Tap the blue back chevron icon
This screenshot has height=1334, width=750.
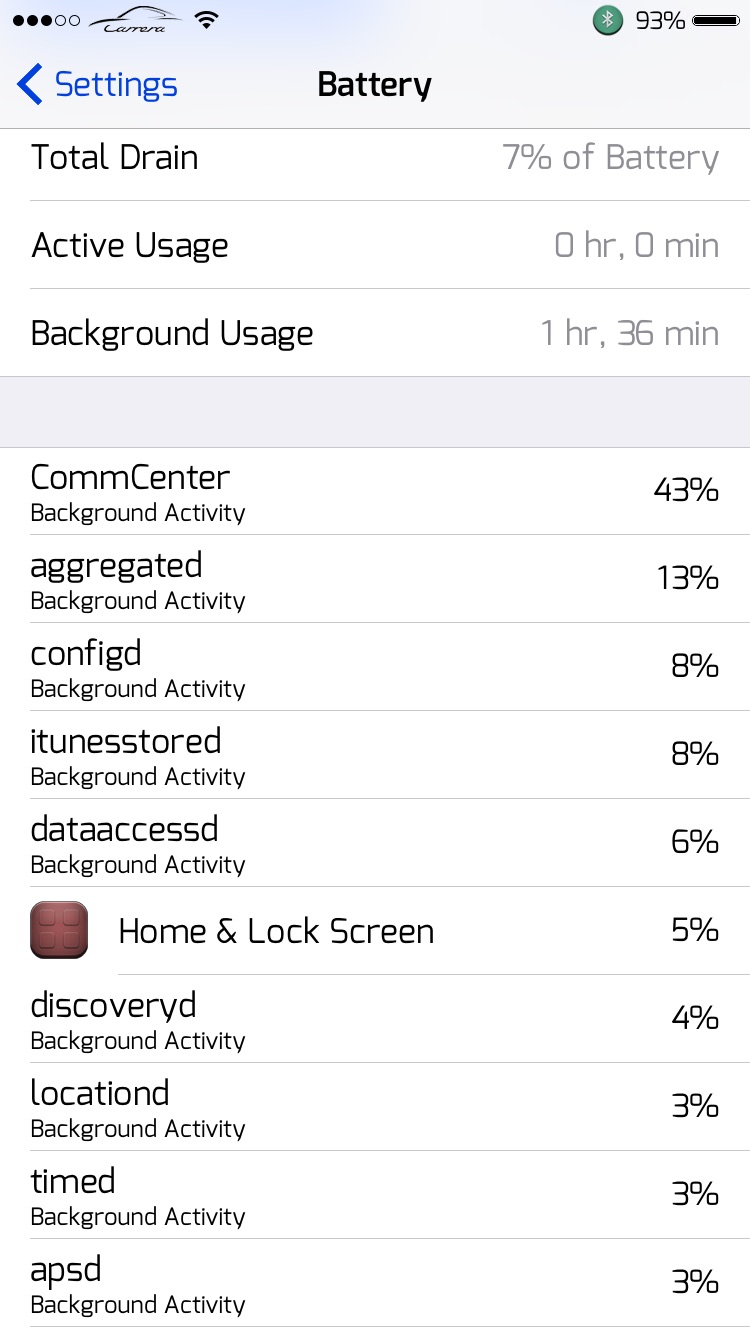click(x=30, y=84)
